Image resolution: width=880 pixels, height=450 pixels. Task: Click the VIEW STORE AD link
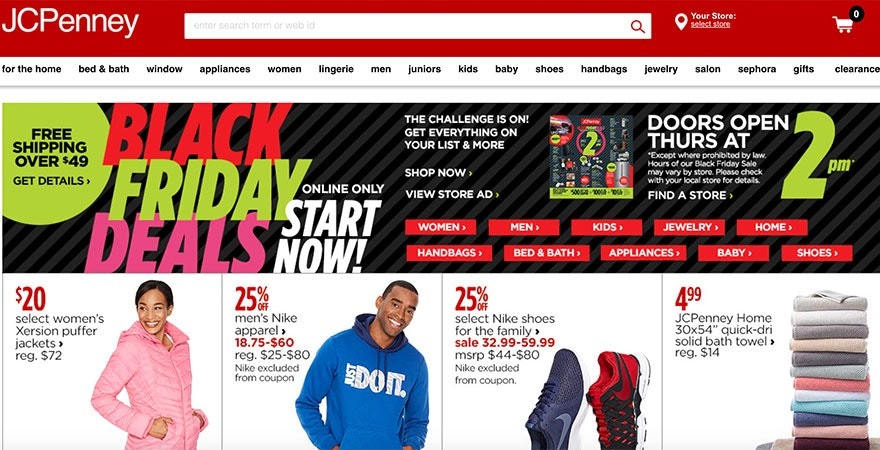coord(452,195)
